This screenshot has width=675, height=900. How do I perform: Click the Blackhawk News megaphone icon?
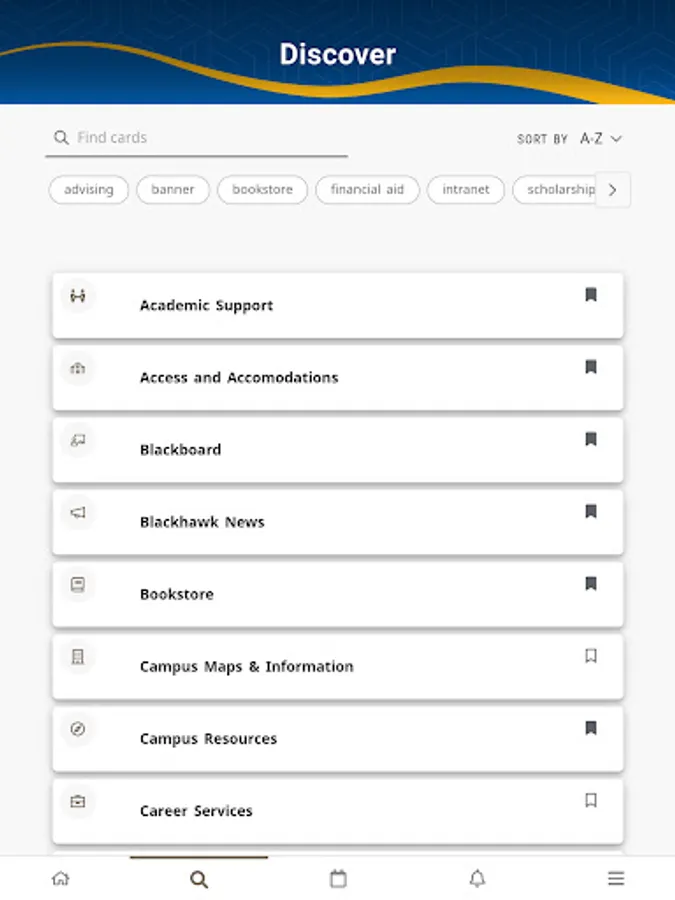(x=78, y=513)
